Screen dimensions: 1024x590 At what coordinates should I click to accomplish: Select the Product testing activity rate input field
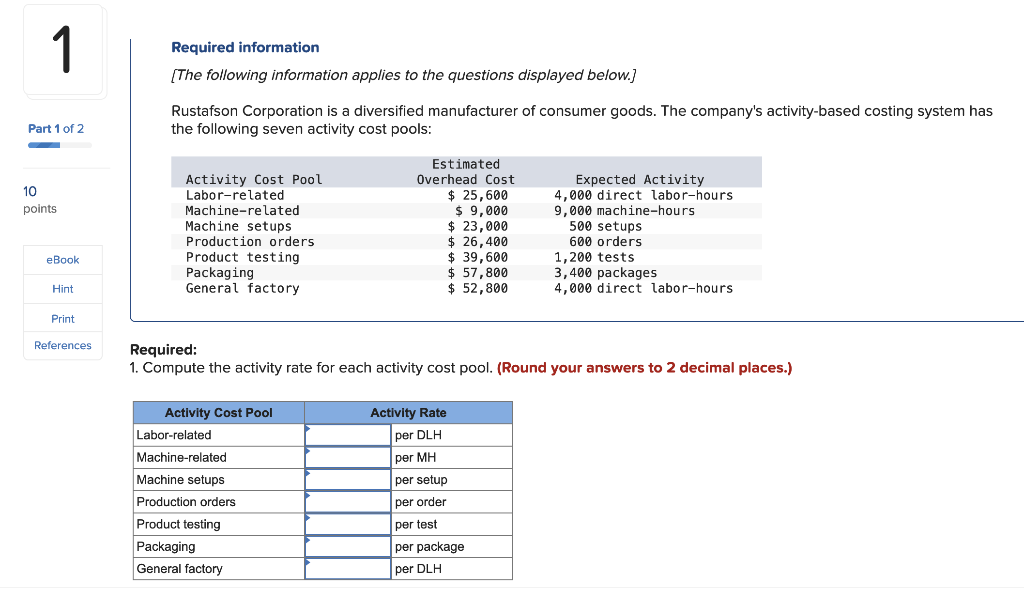(x=348, y=523)
